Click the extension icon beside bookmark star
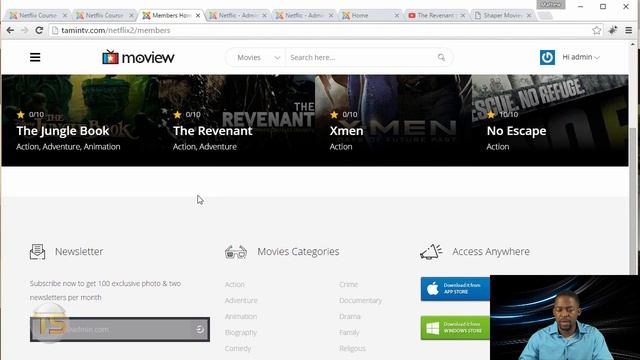The height and width of the screenshot is (360, 640). click(613, 30)
